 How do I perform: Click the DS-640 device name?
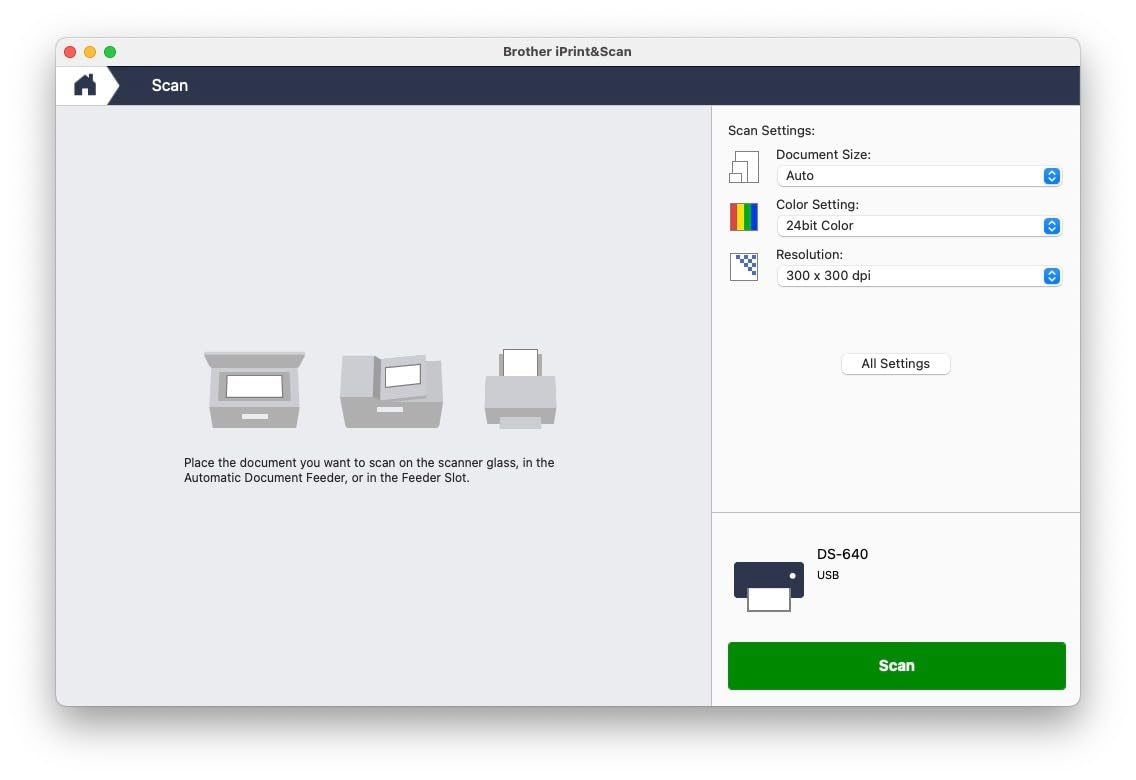[842, 554]
